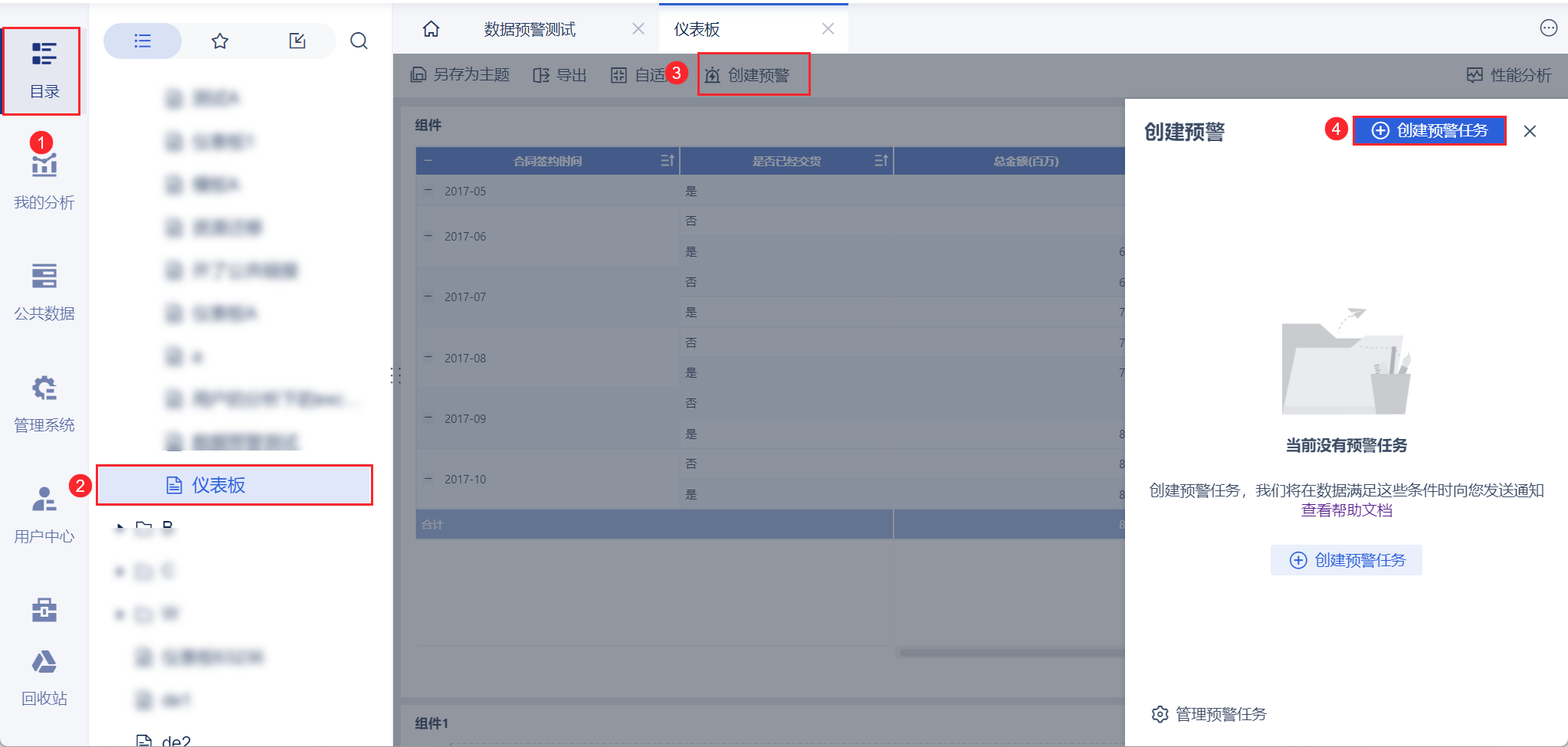Close the 数据预警测试 tab

point(638,28)
